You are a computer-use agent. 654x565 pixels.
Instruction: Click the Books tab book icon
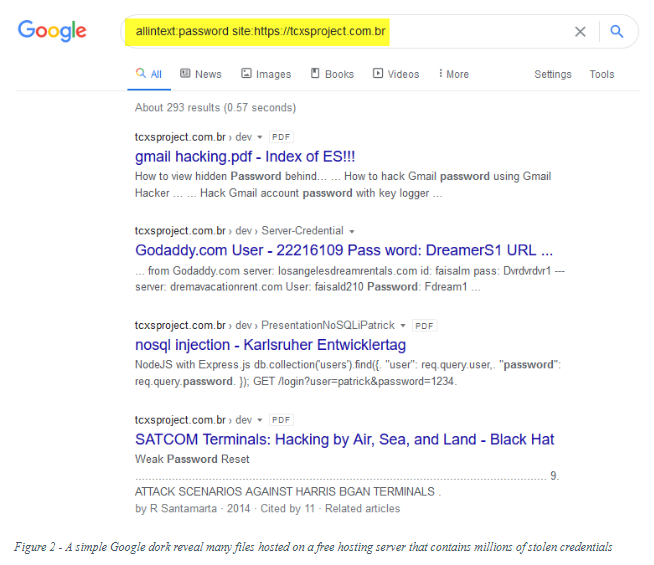coord(315,73)
